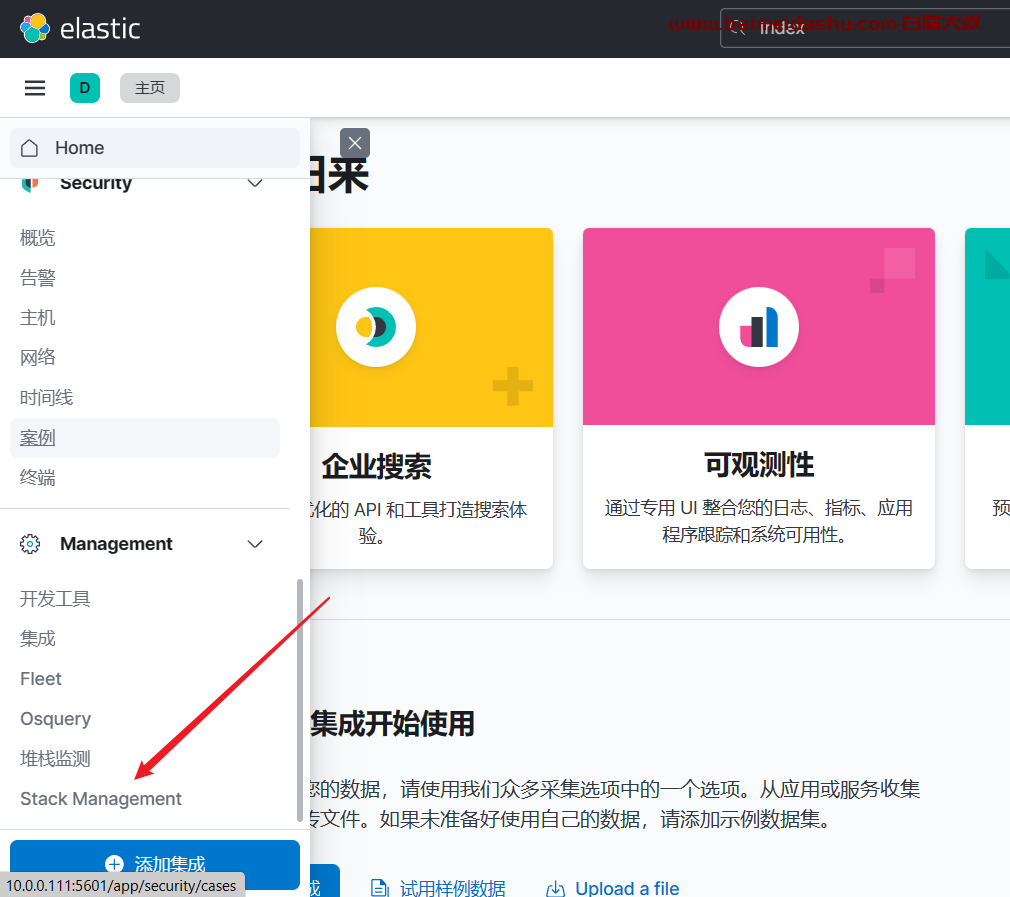1010x897 pixels.
Task: Open 堆栈监测 under Management
Action: click(x=55, y=759)
